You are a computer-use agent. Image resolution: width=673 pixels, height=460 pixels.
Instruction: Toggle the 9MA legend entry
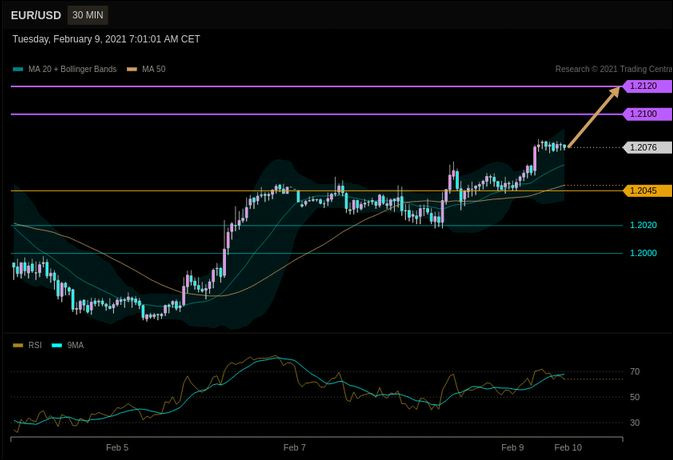[68, 345]
